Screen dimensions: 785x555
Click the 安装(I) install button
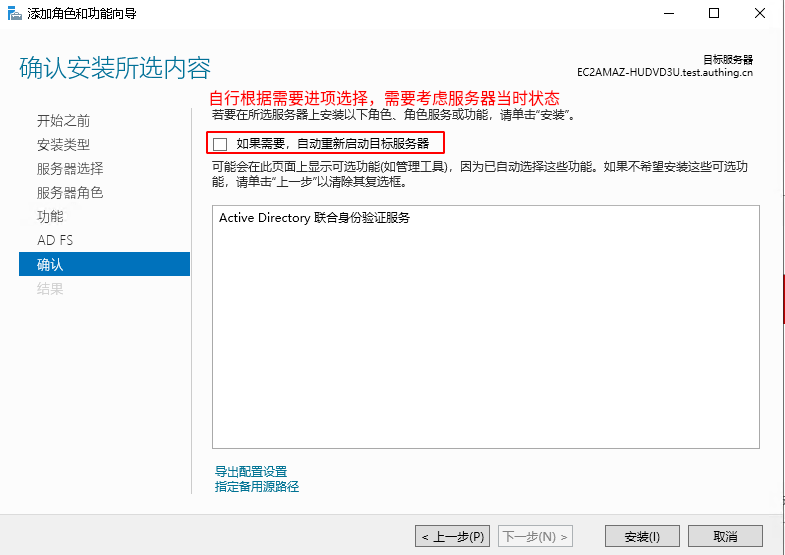[x=642, y=536]
